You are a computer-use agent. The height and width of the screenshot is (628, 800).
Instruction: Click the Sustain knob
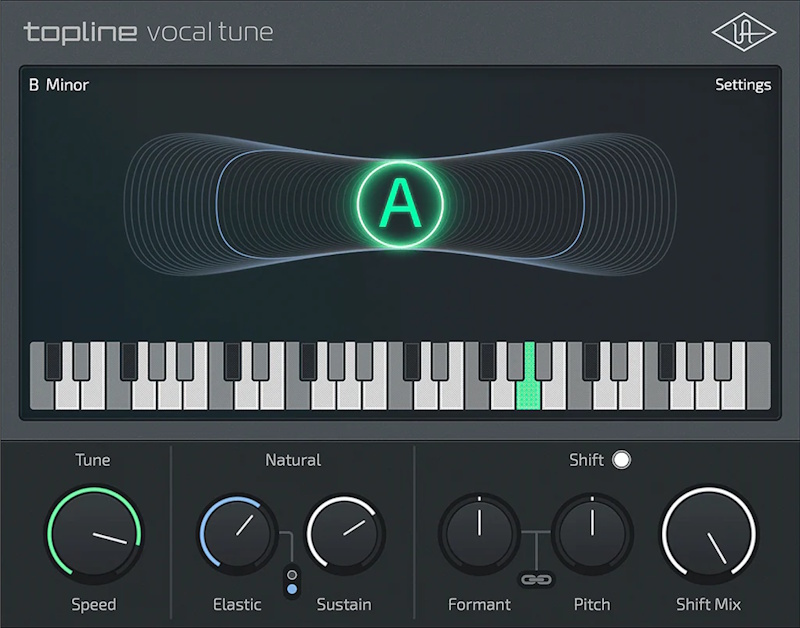coord(344,533)
